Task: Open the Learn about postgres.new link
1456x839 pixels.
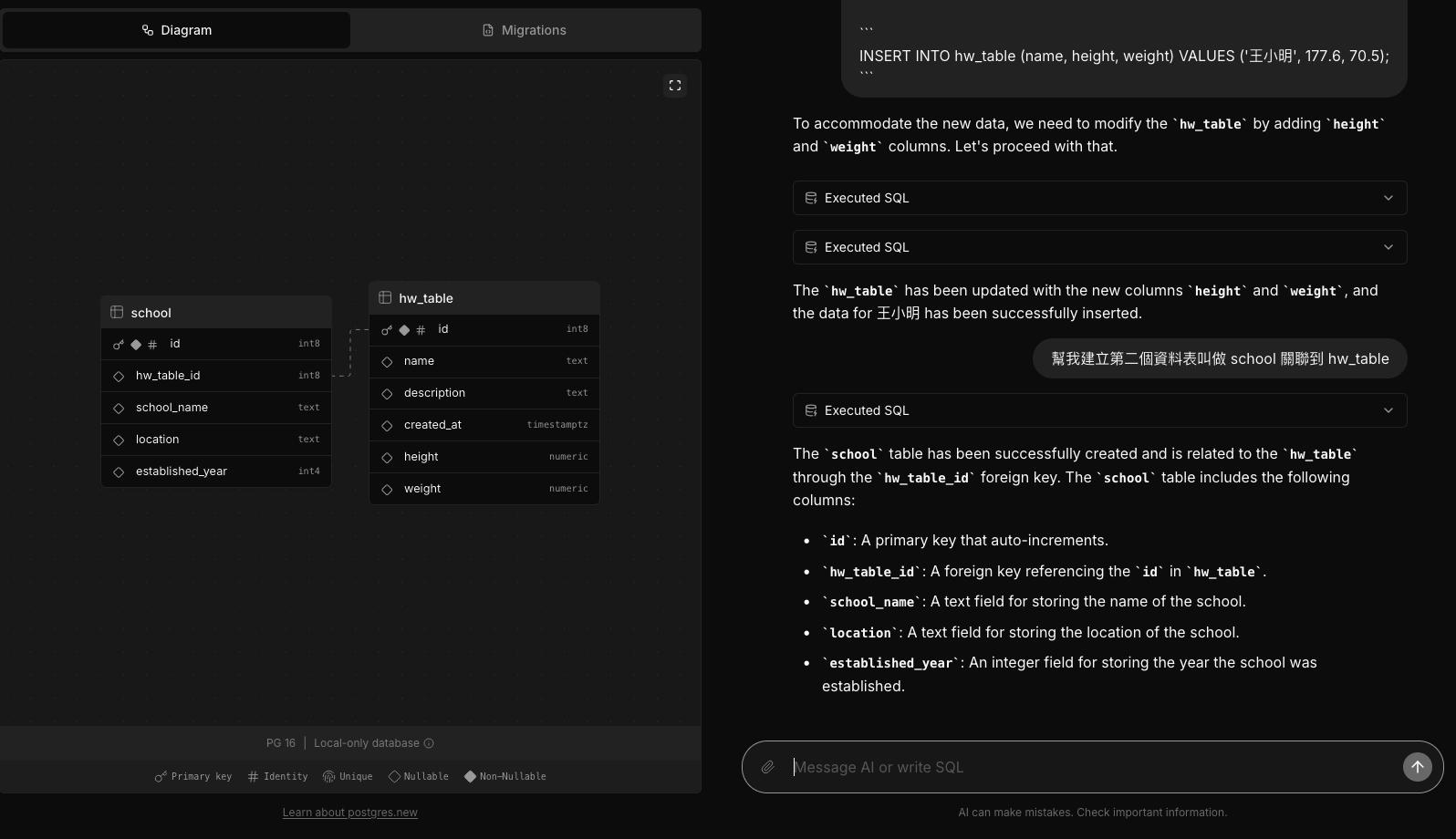Action: (350, 813)
